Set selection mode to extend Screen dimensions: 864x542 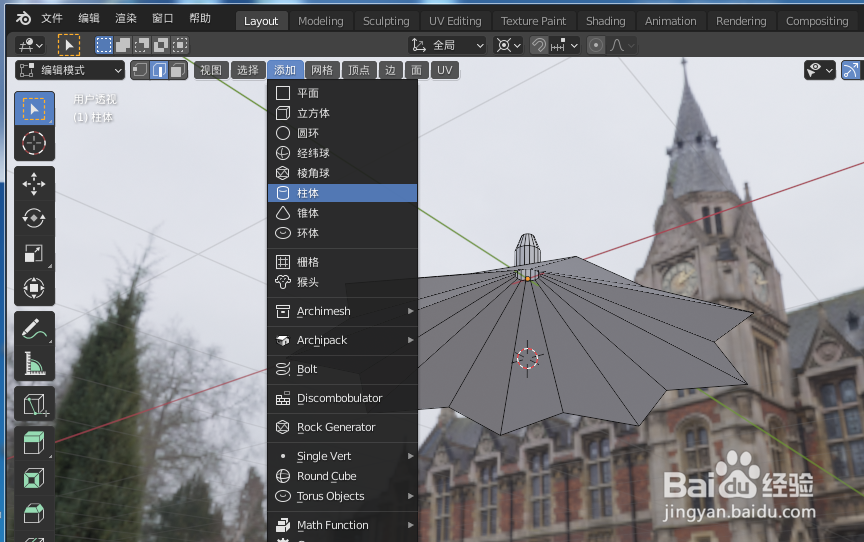click(x=123, y=45)
